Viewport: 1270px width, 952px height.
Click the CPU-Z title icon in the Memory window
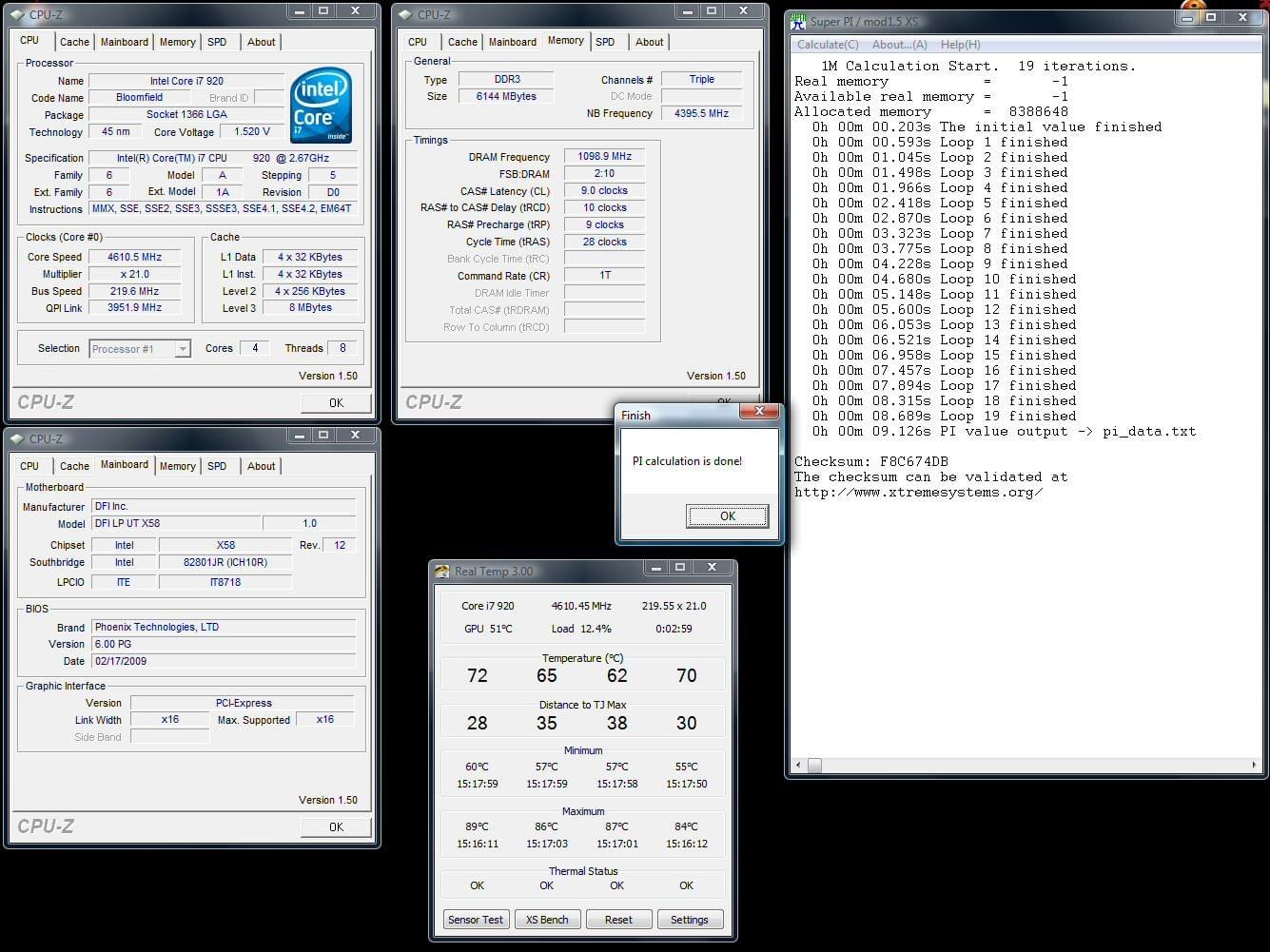pyautogui.click(x=404, y=14)
